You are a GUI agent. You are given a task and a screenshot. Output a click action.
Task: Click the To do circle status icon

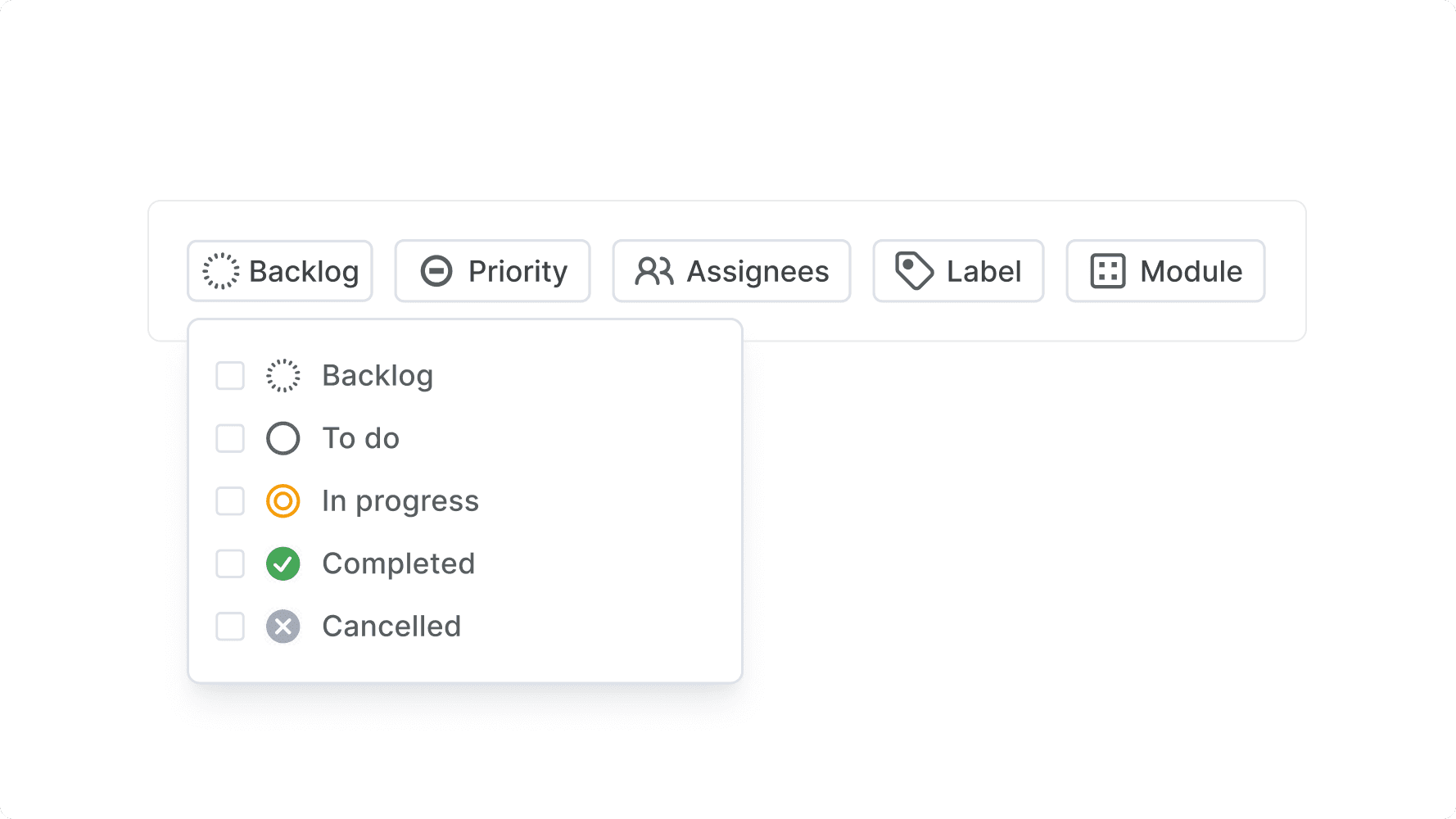pyautogui.click(x=283, y=438)
